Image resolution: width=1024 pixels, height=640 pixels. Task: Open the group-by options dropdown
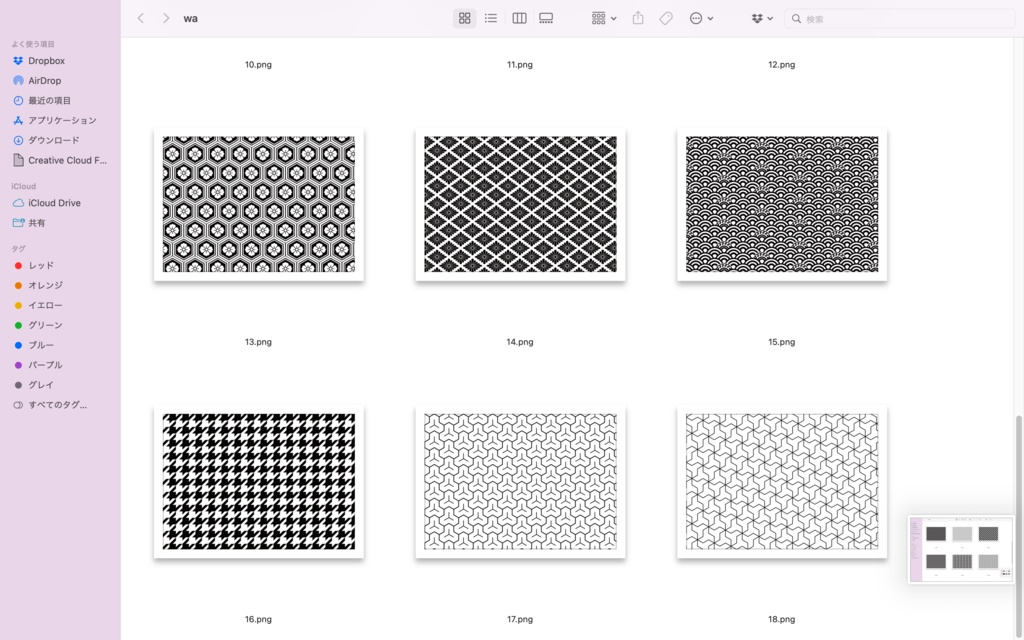[603, 18]
